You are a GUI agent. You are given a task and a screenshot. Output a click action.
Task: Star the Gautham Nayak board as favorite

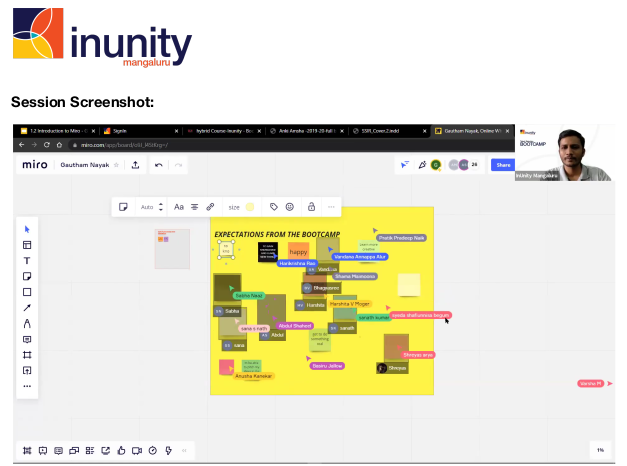pos(116,164)
